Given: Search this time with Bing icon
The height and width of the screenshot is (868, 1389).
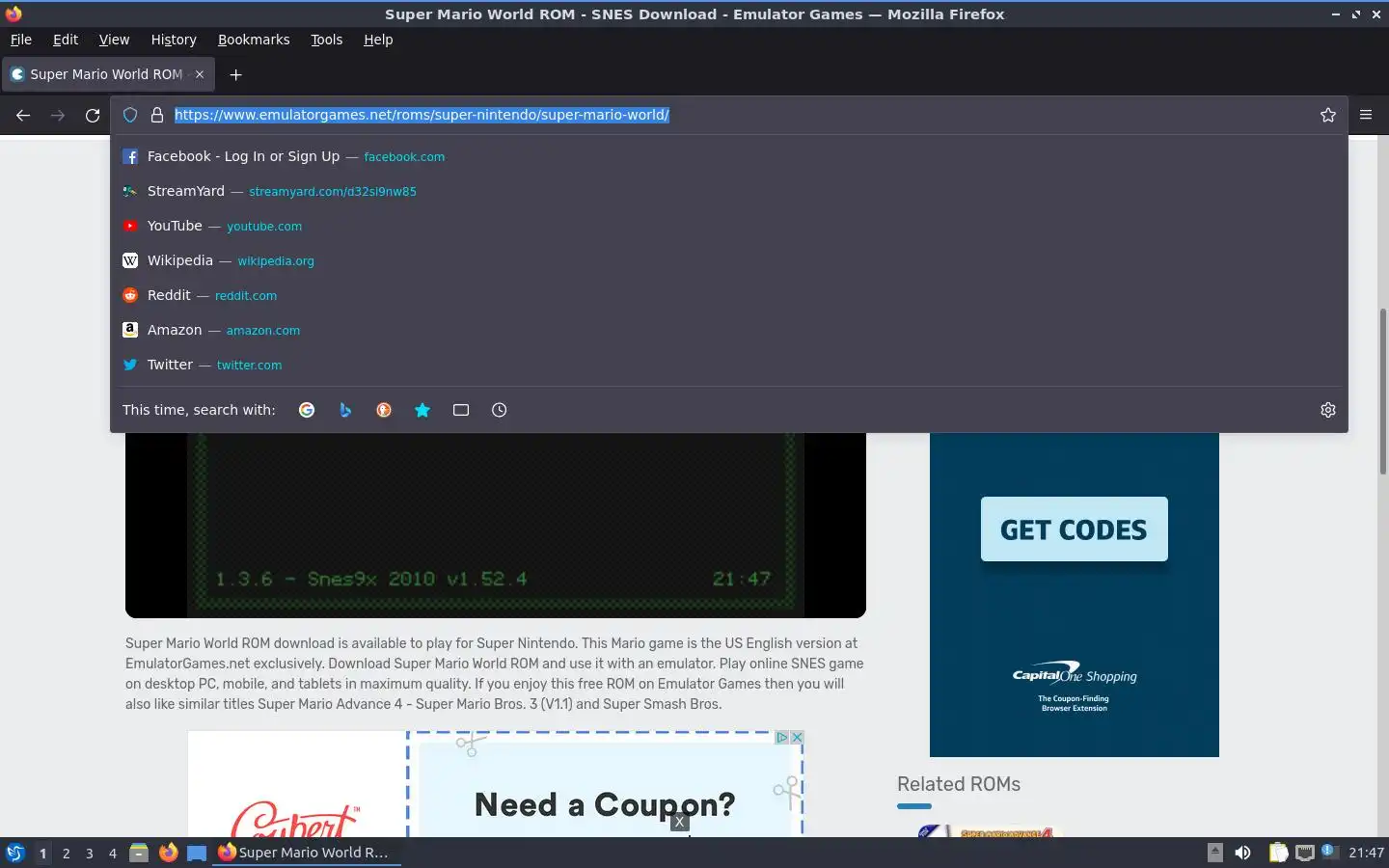Looking at the screenshot, I should (x=345, y=410).
